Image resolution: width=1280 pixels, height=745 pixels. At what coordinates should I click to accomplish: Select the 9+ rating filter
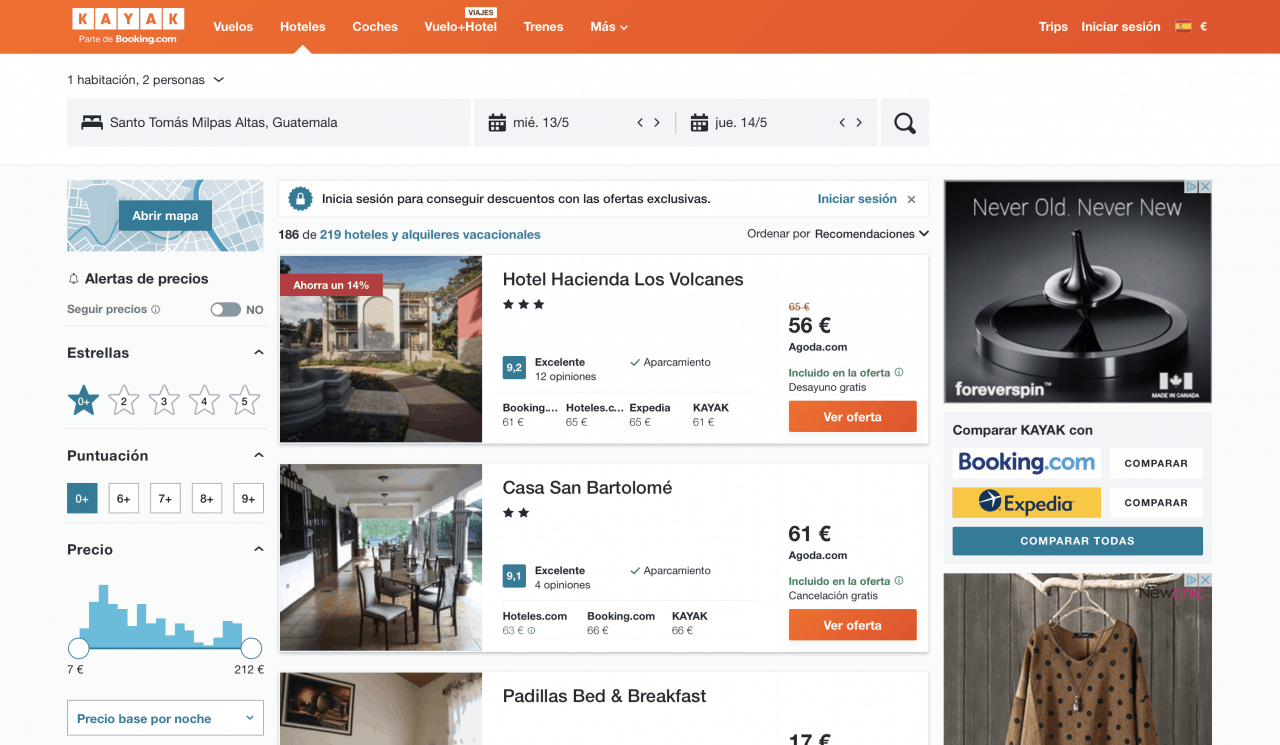(x=248, y=498)
